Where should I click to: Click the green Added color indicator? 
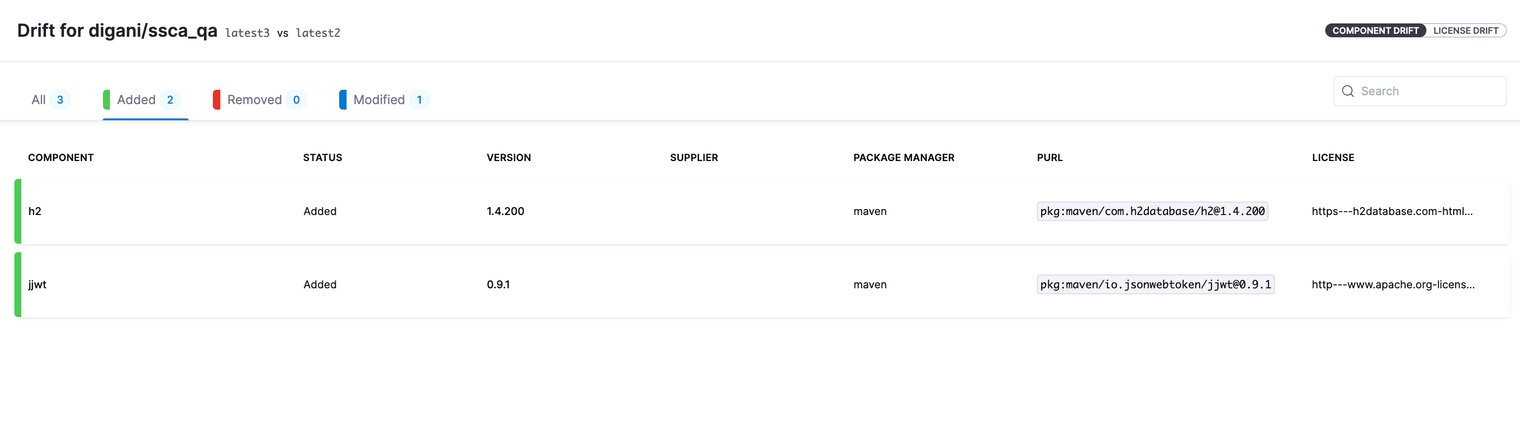[107, 100]
